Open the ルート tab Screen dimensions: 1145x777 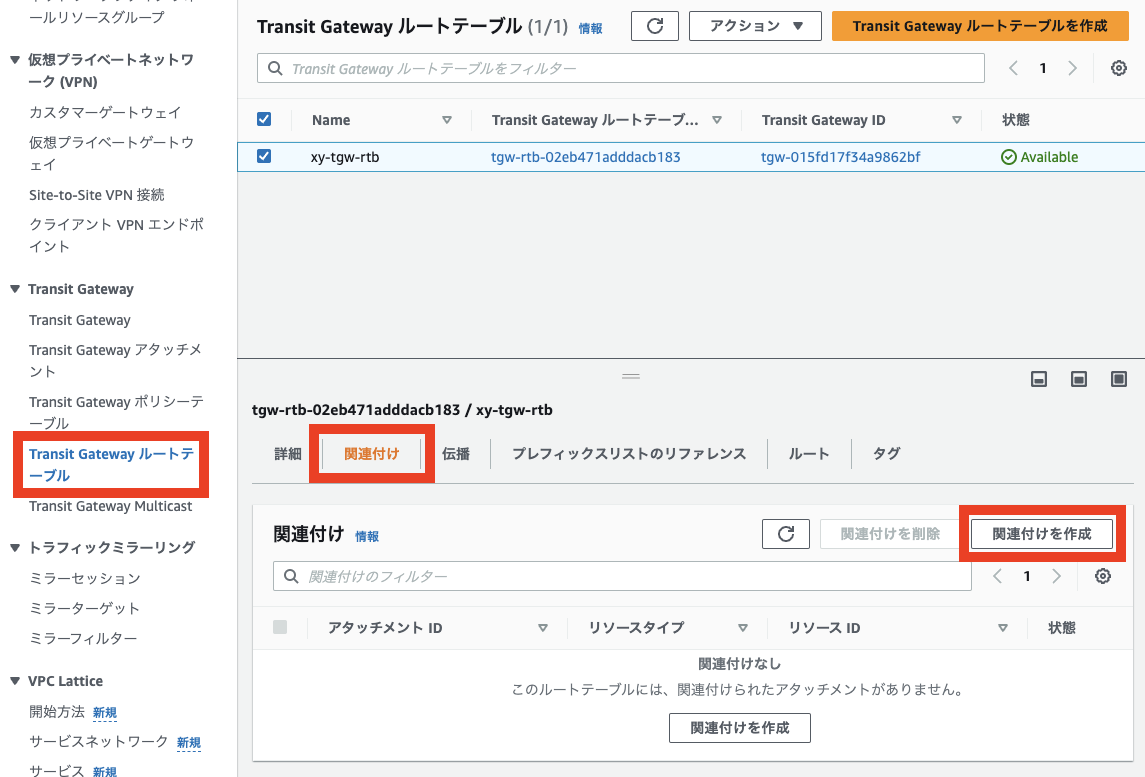808,453
